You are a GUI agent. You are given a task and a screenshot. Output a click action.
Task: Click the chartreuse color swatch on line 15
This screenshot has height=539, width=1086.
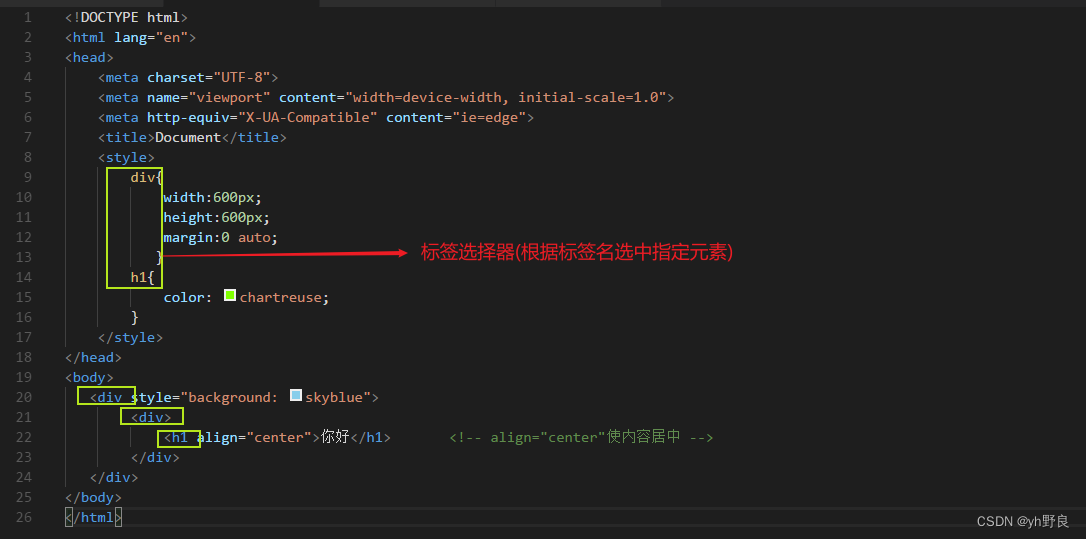[231, 296]
